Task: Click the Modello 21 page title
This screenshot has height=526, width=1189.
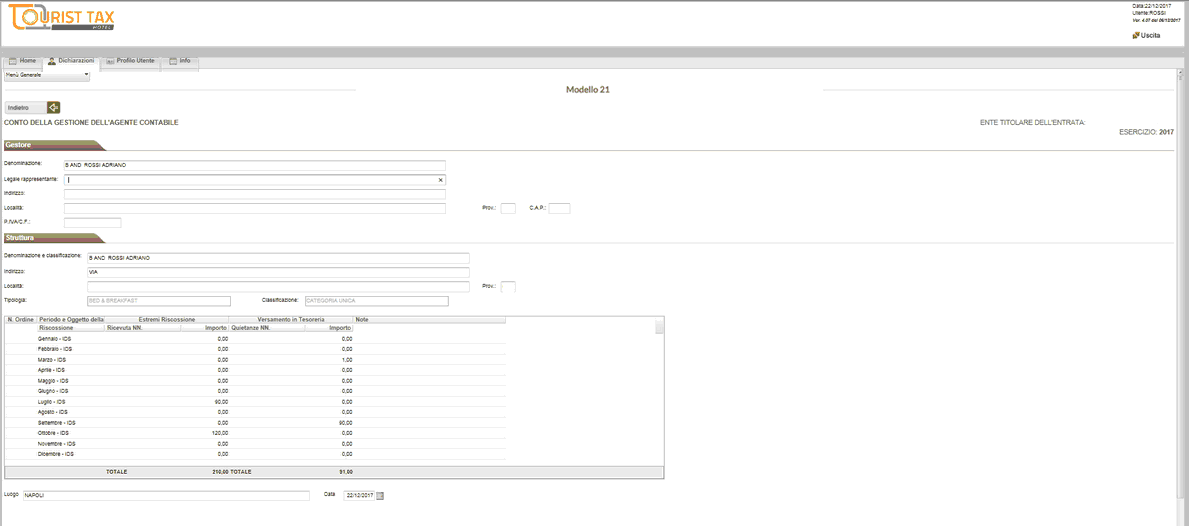Action: (x=588, y=89)
